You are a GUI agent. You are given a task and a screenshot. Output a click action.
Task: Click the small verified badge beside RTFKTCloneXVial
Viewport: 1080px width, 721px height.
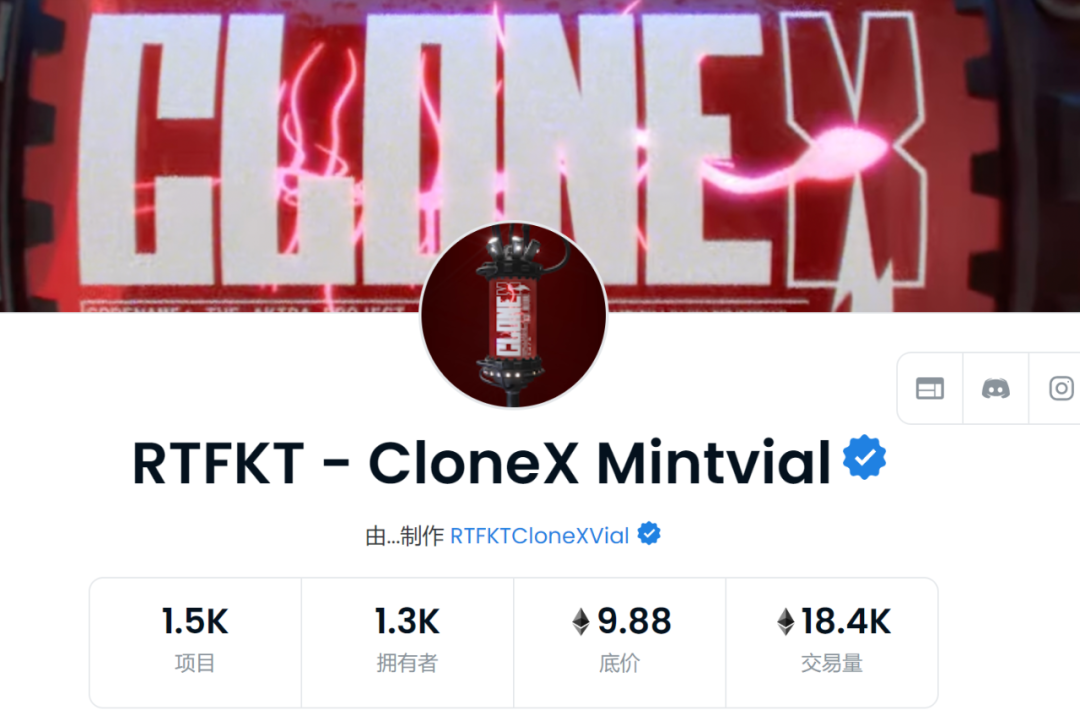pos(649,534)
